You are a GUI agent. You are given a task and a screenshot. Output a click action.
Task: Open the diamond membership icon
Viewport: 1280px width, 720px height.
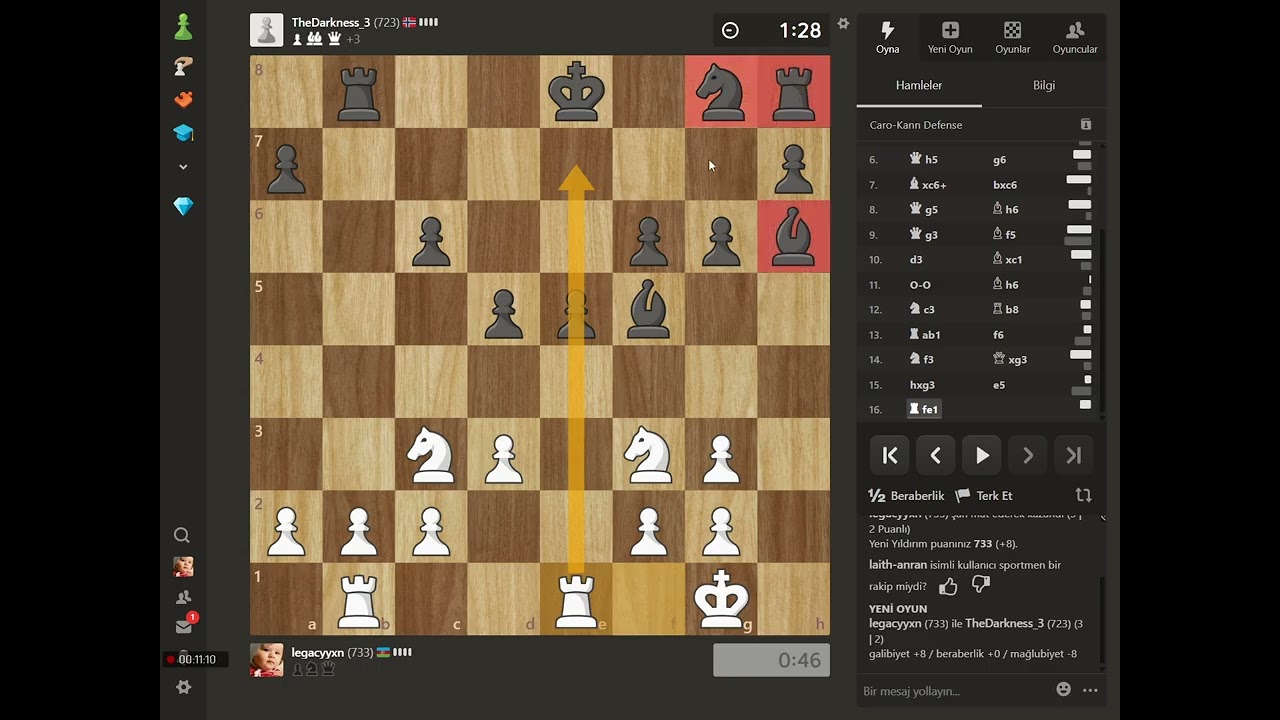[183, 206]
